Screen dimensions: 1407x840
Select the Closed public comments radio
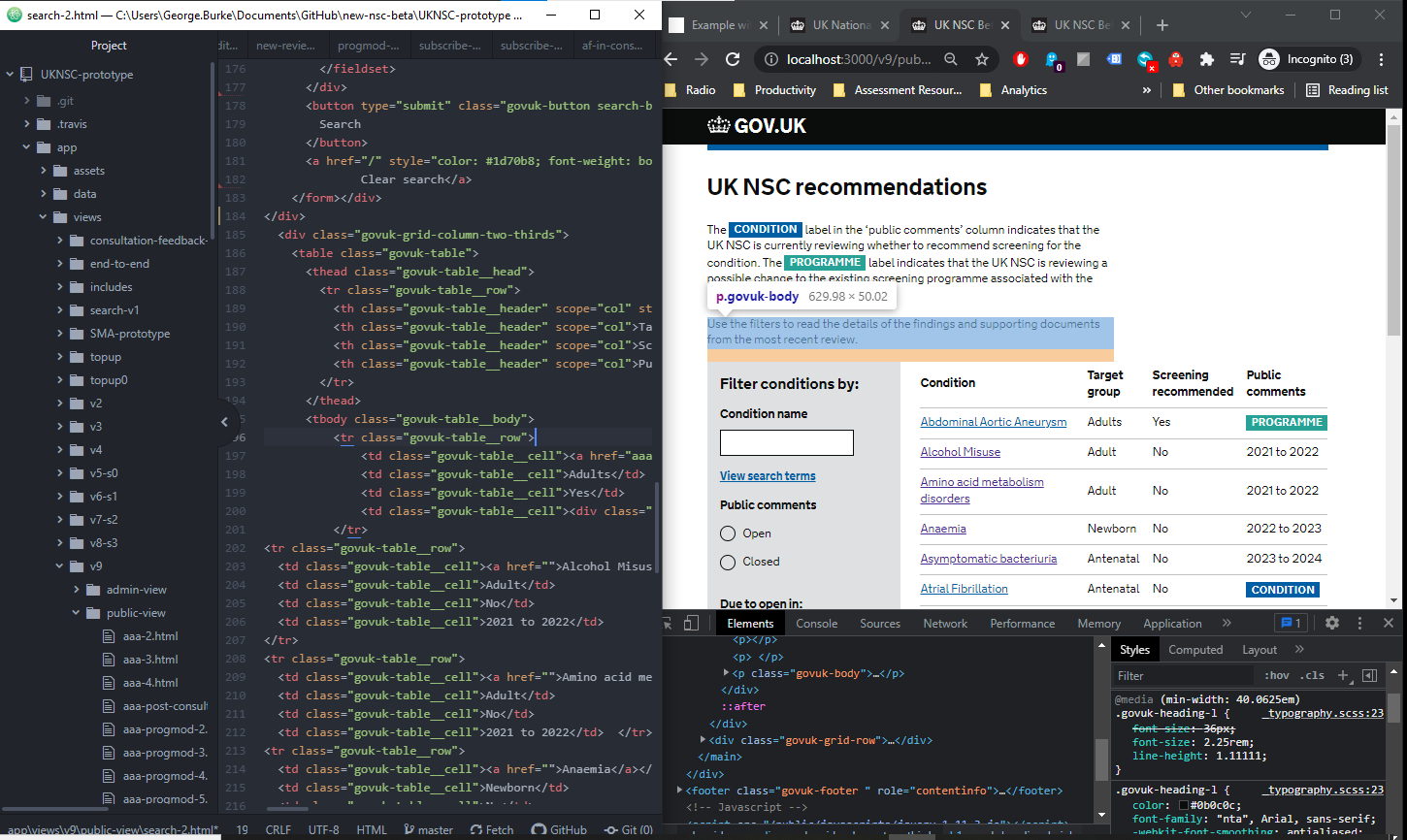tap(728, 562)
